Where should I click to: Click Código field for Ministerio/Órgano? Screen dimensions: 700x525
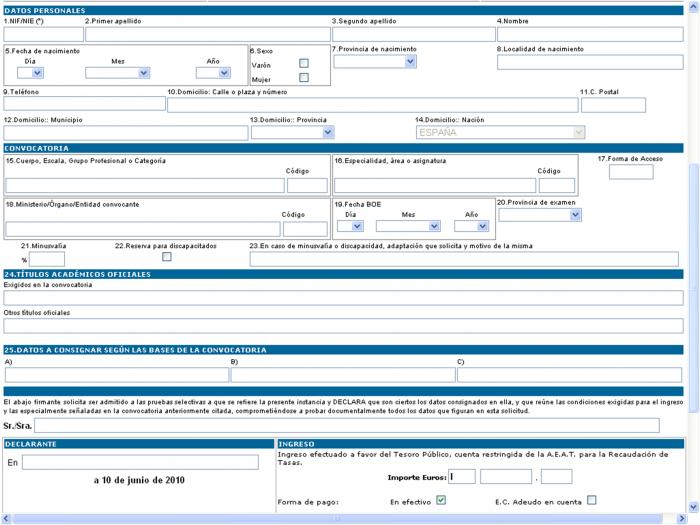(x=305, y=229)
